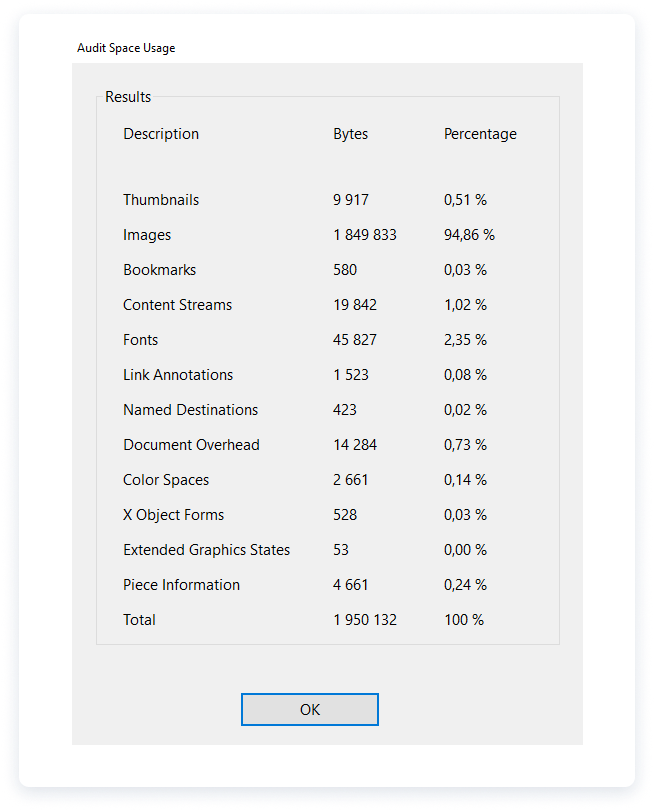Select the Named Destinations row label
The height and width of the screenshot is (811, 654).
click(x=190, y=410)
